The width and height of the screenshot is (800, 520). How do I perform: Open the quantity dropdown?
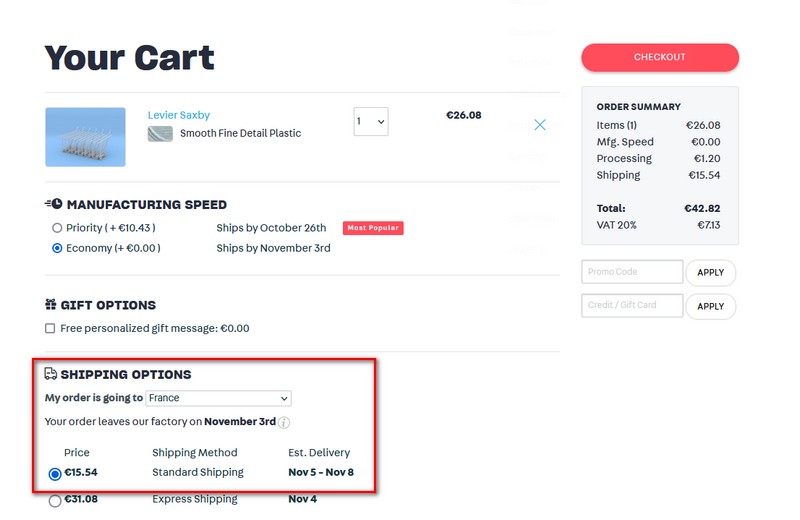[x=370, y=122]
